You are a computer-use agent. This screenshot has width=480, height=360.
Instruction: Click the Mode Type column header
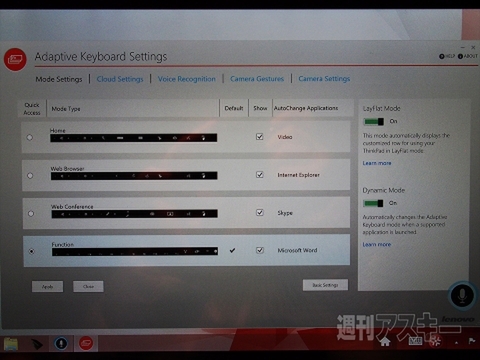point(66,109)
